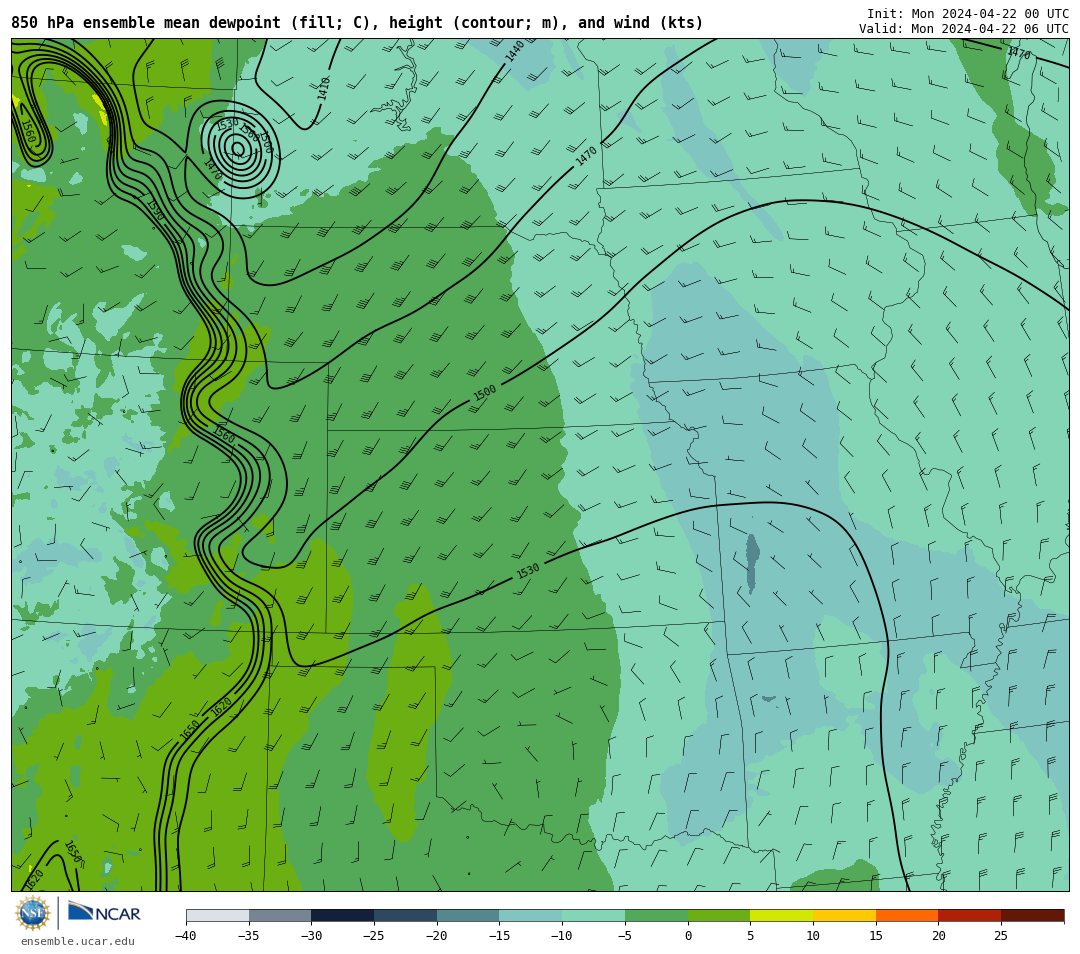
Task: Click the -40 colorbar tick label
Action: 185,935
